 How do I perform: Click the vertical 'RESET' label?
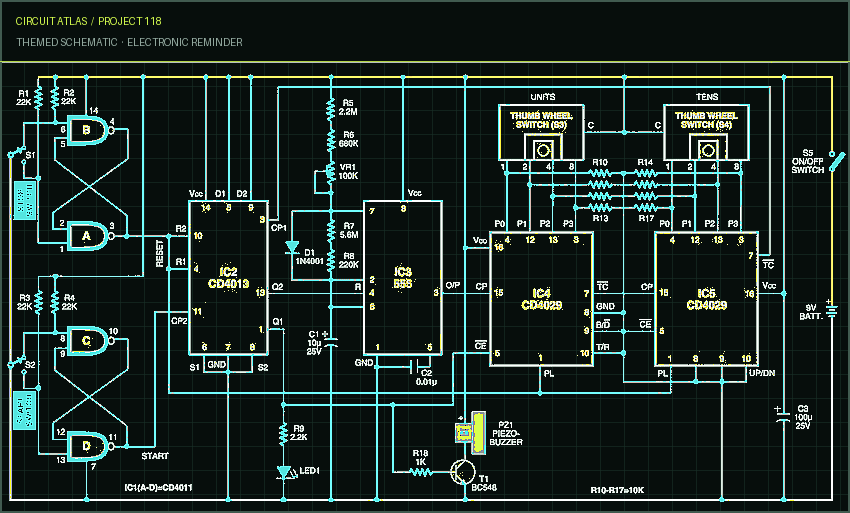click(160, 254)
